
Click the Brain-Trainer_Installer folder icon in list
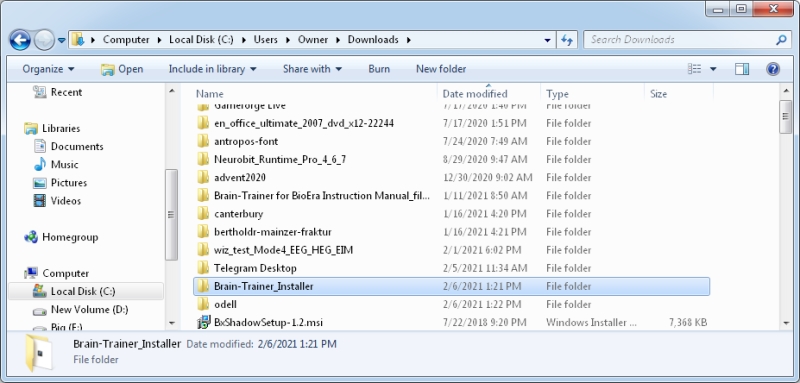204,286
